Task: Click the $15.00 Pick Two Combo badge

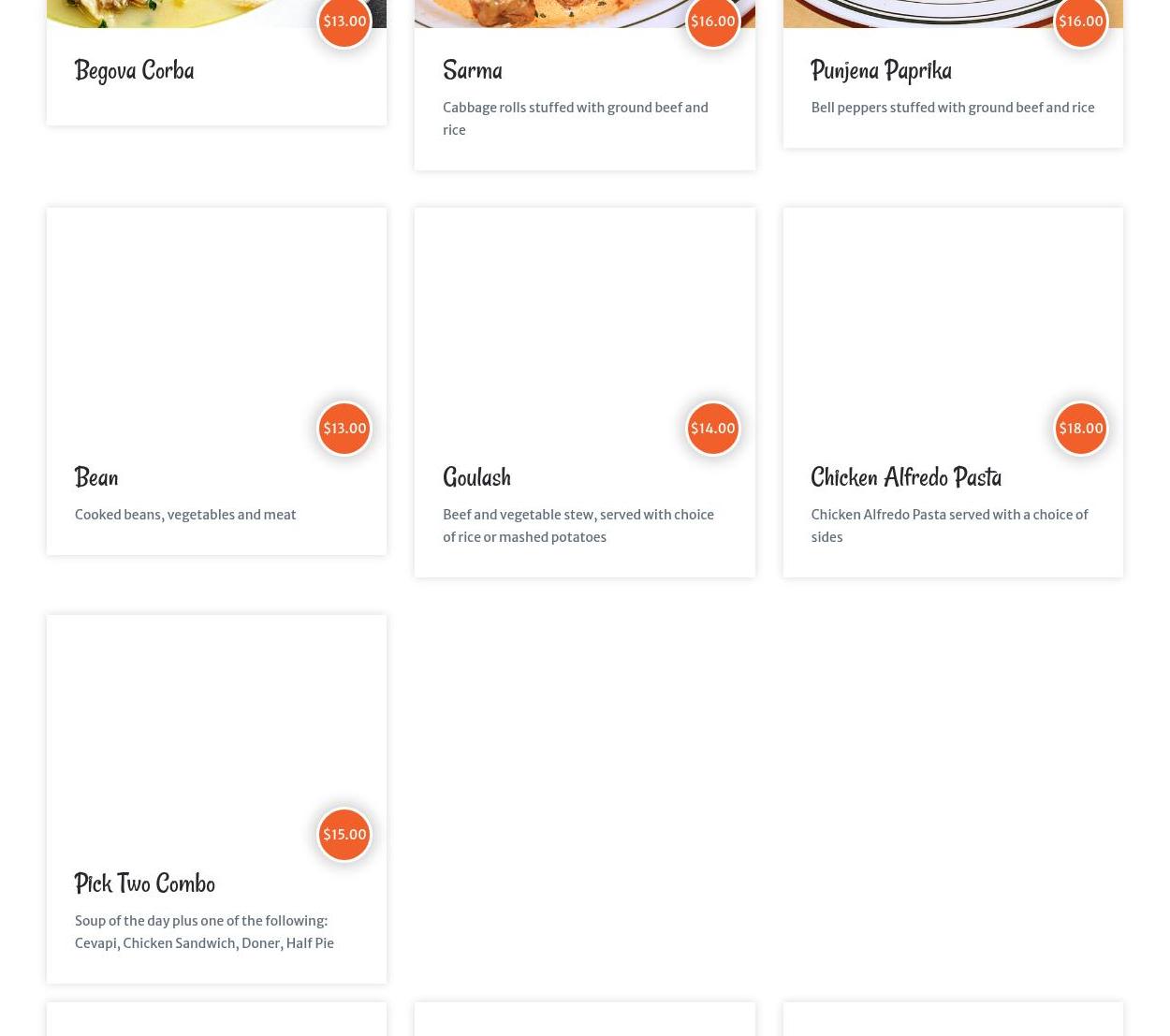Action: point(344,835)
